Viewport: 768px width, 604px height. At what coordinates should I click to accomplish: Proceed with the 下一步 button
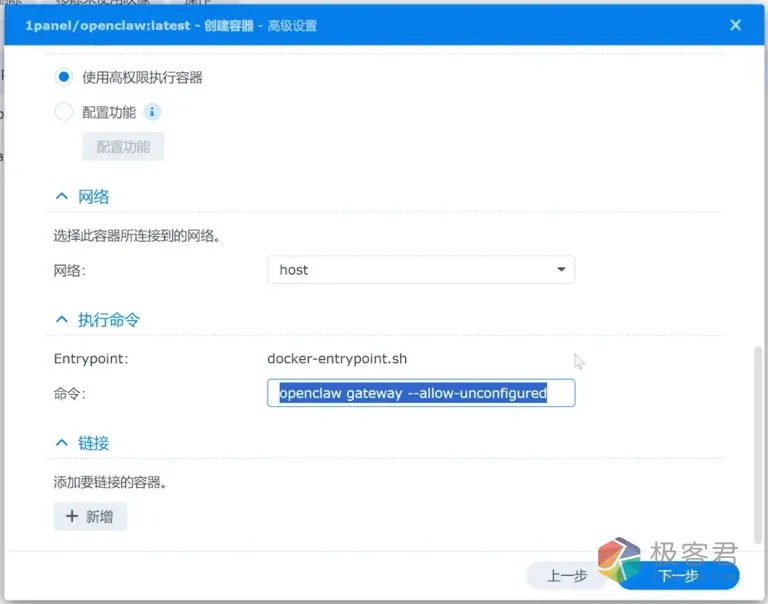[678, 576]
